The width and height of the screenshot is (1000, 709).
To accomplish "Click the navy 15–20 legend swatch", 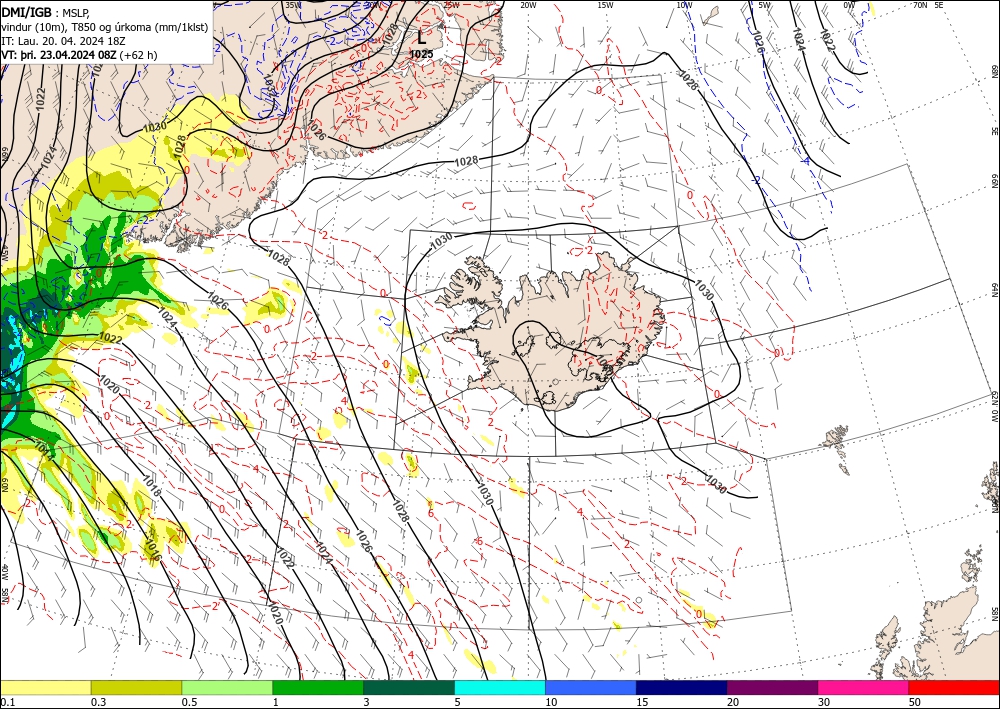I will [x=682, y=687].
